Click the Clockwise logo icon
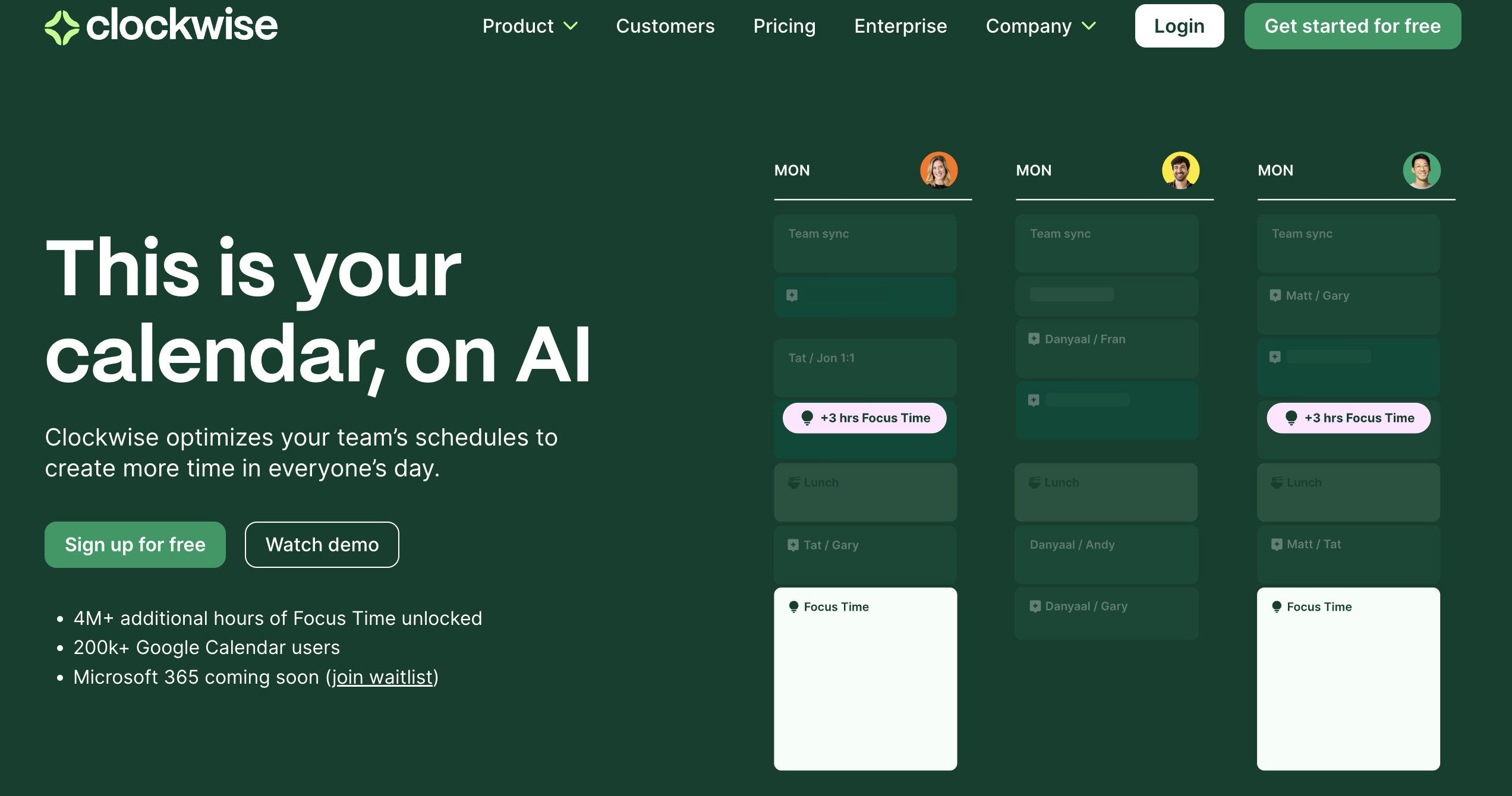Viewport: 1512px width, 796px height. click(62, 27)
